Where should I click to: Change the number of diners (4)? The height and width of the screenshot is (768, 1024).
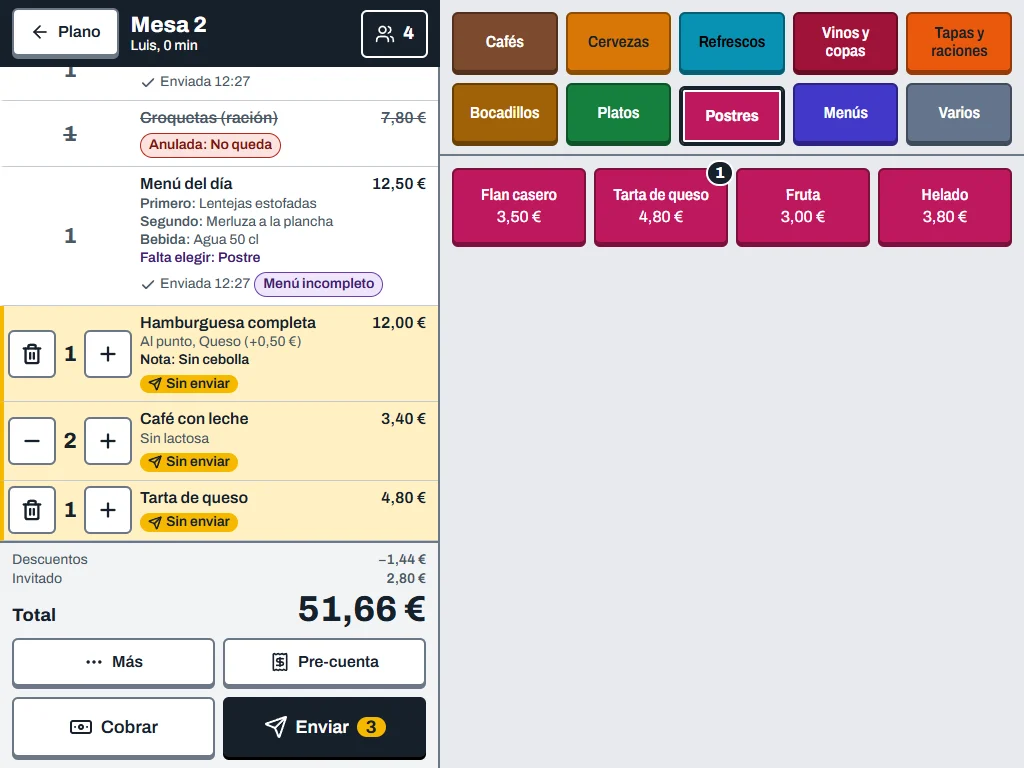tap(394, 33)
